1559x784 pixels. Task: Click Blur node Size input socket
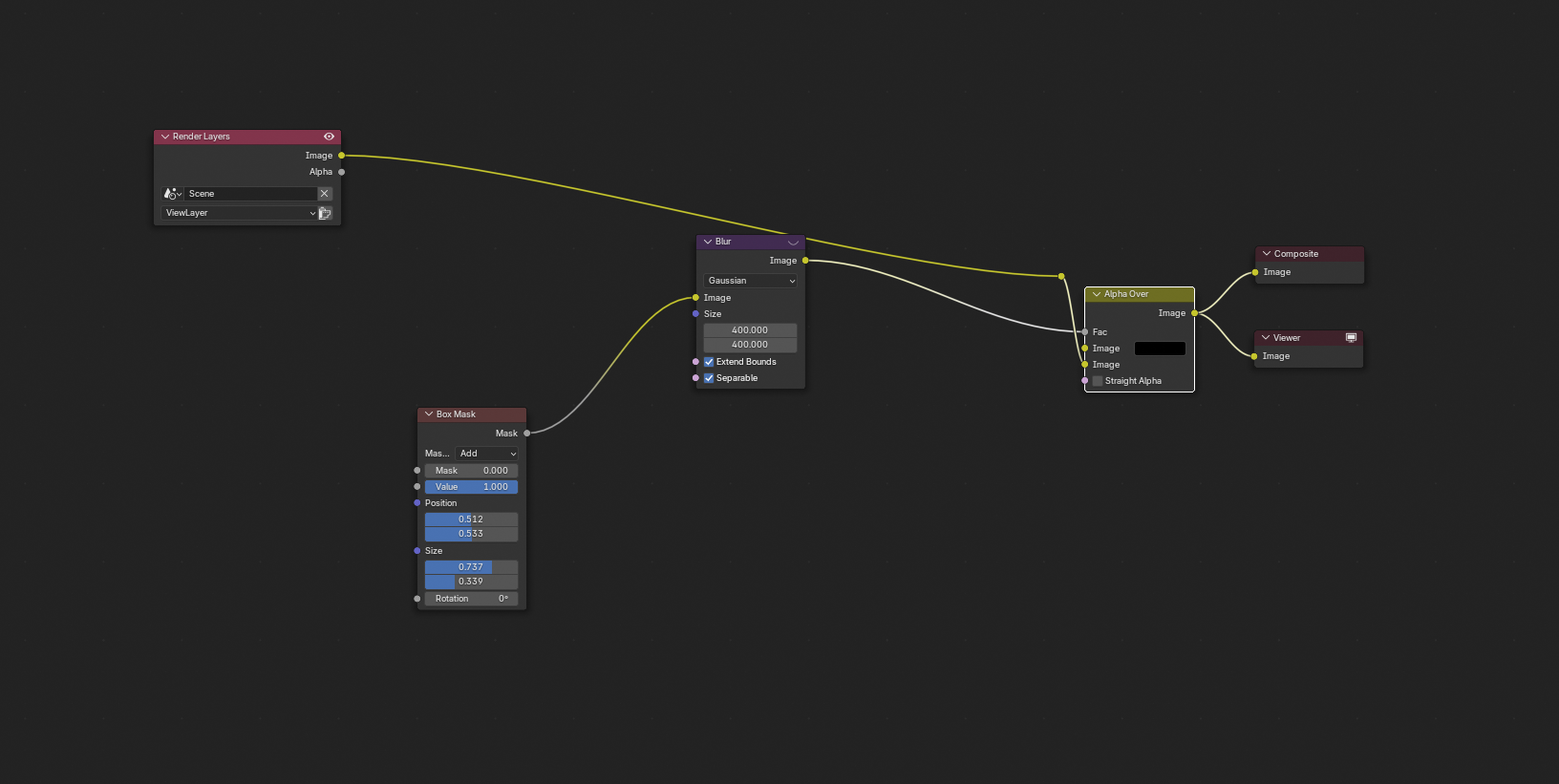pyautogui.click(x=695, y=314)
